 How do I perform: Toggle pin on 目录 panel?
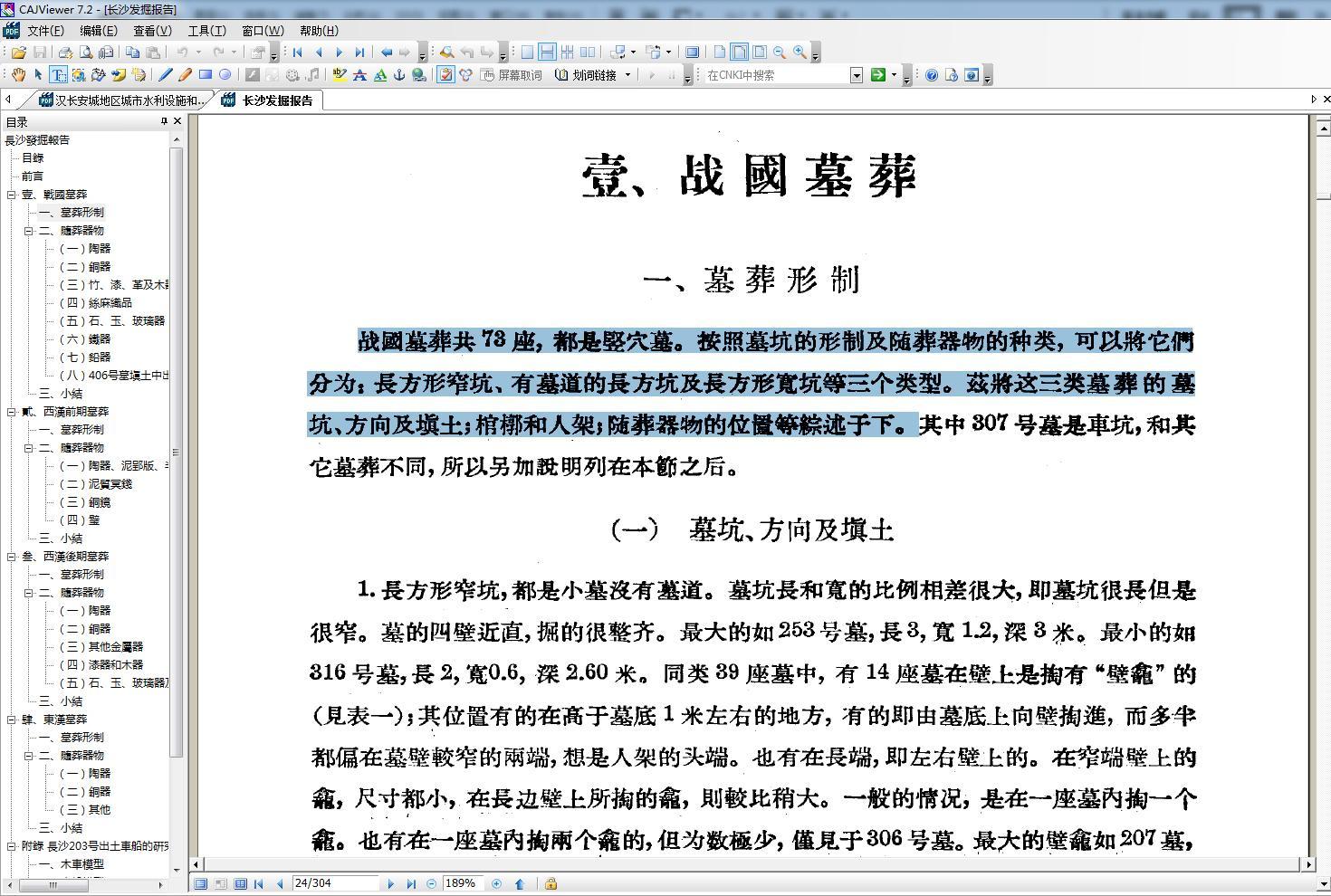pyautogui.click(x=164, y=121)
